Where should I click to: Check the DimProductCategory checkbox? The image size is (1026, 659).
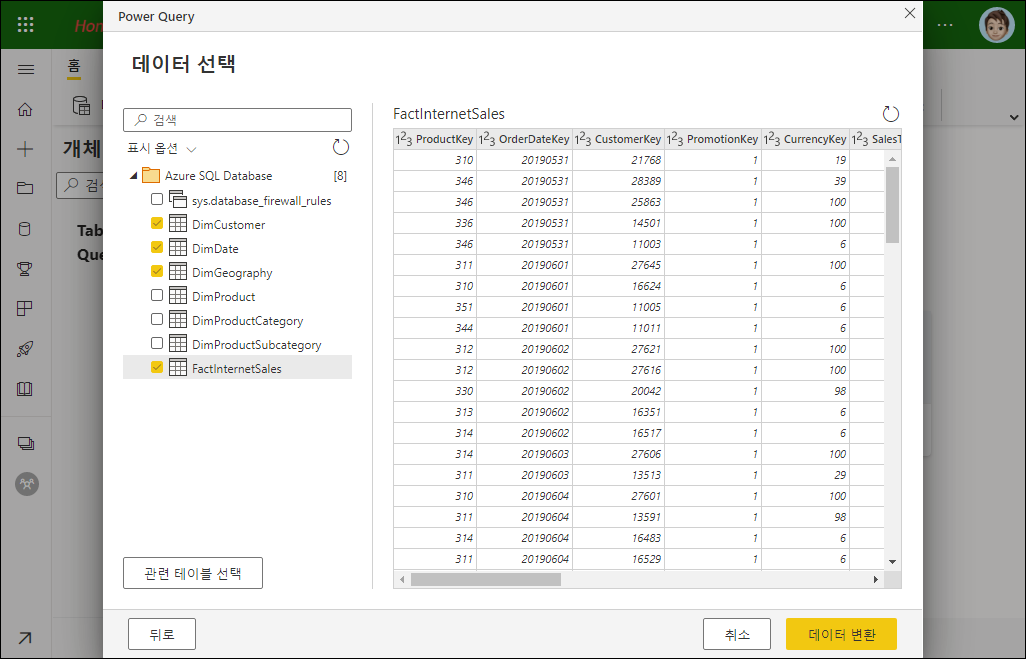click(157, 319)
